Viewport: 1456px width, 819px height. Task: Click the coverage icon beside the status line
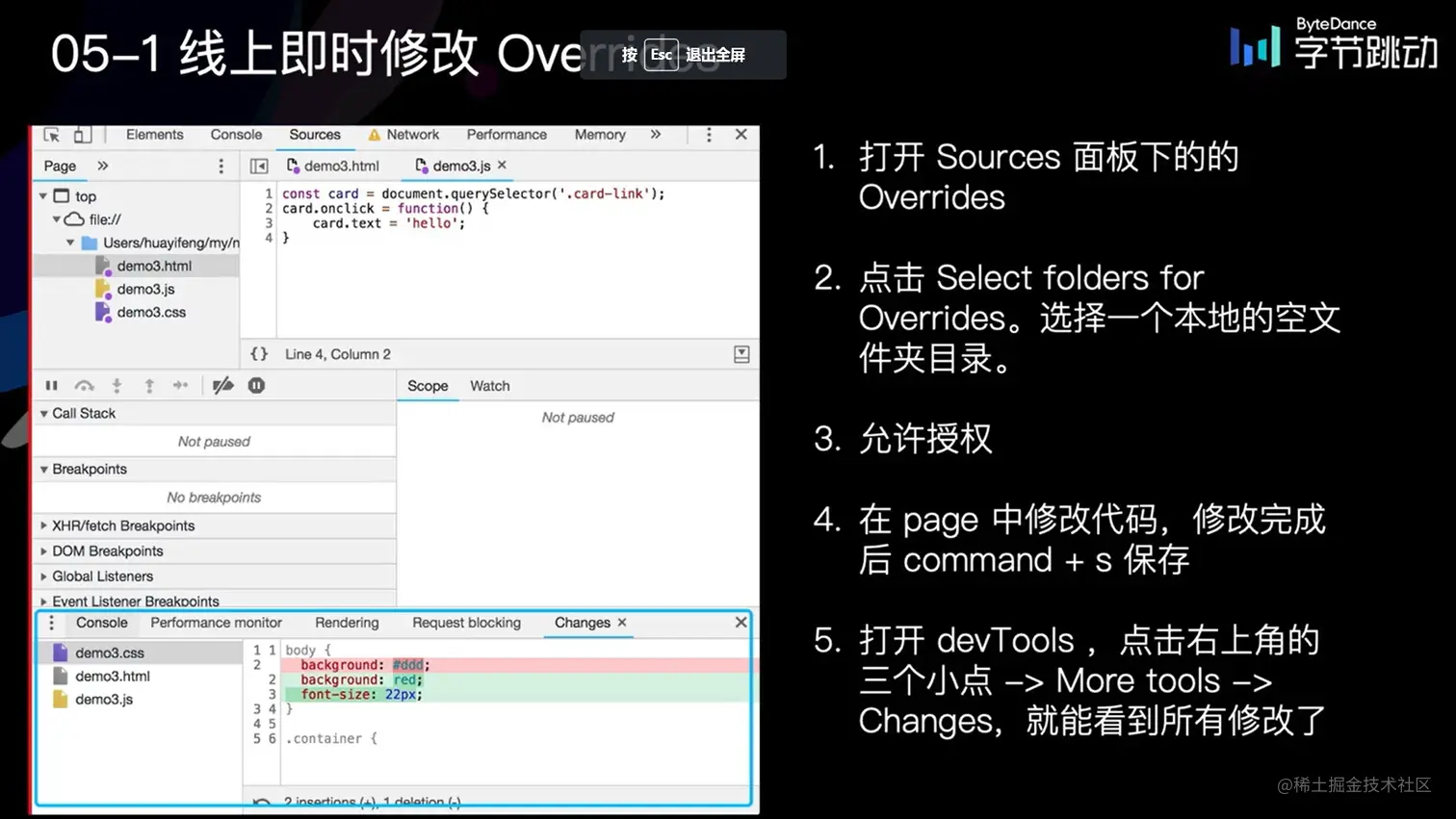[741, 354]
